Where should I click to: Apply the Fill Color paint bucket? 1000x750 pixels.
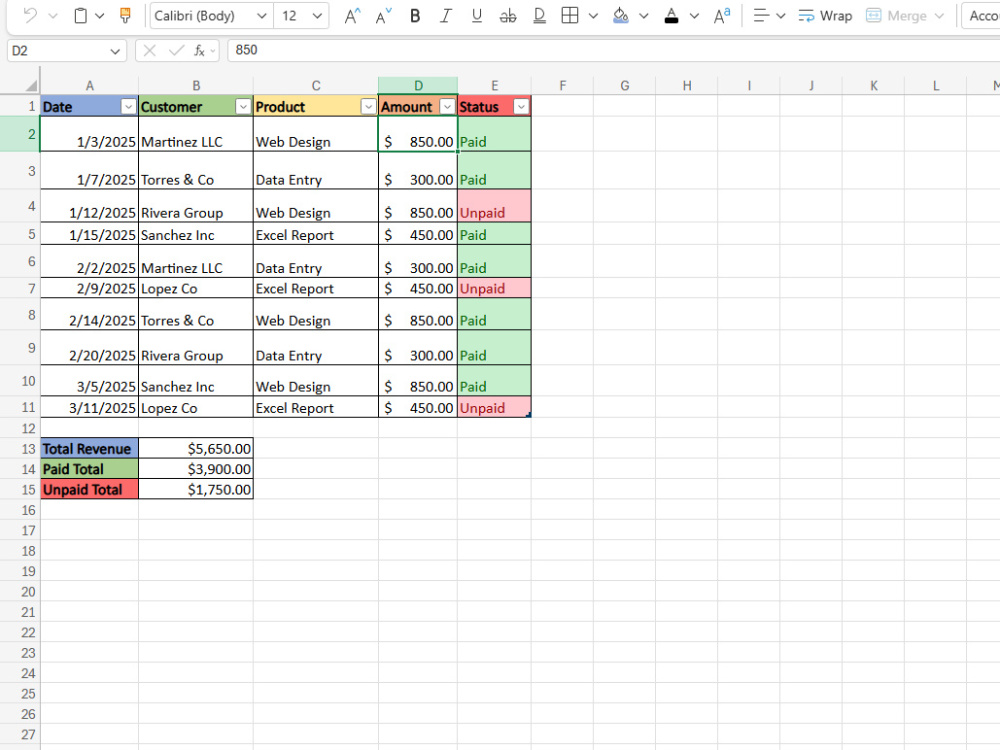621,16
